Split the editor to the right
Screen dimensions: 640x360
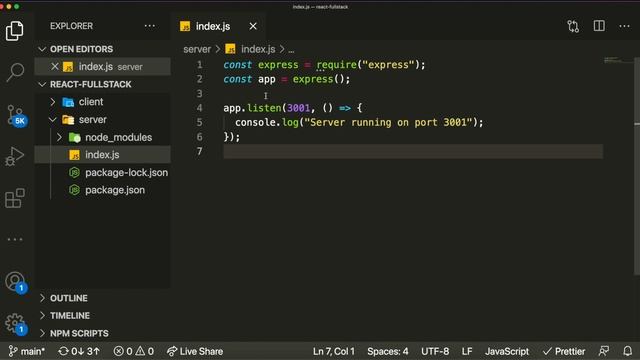[x=599, y=26]
